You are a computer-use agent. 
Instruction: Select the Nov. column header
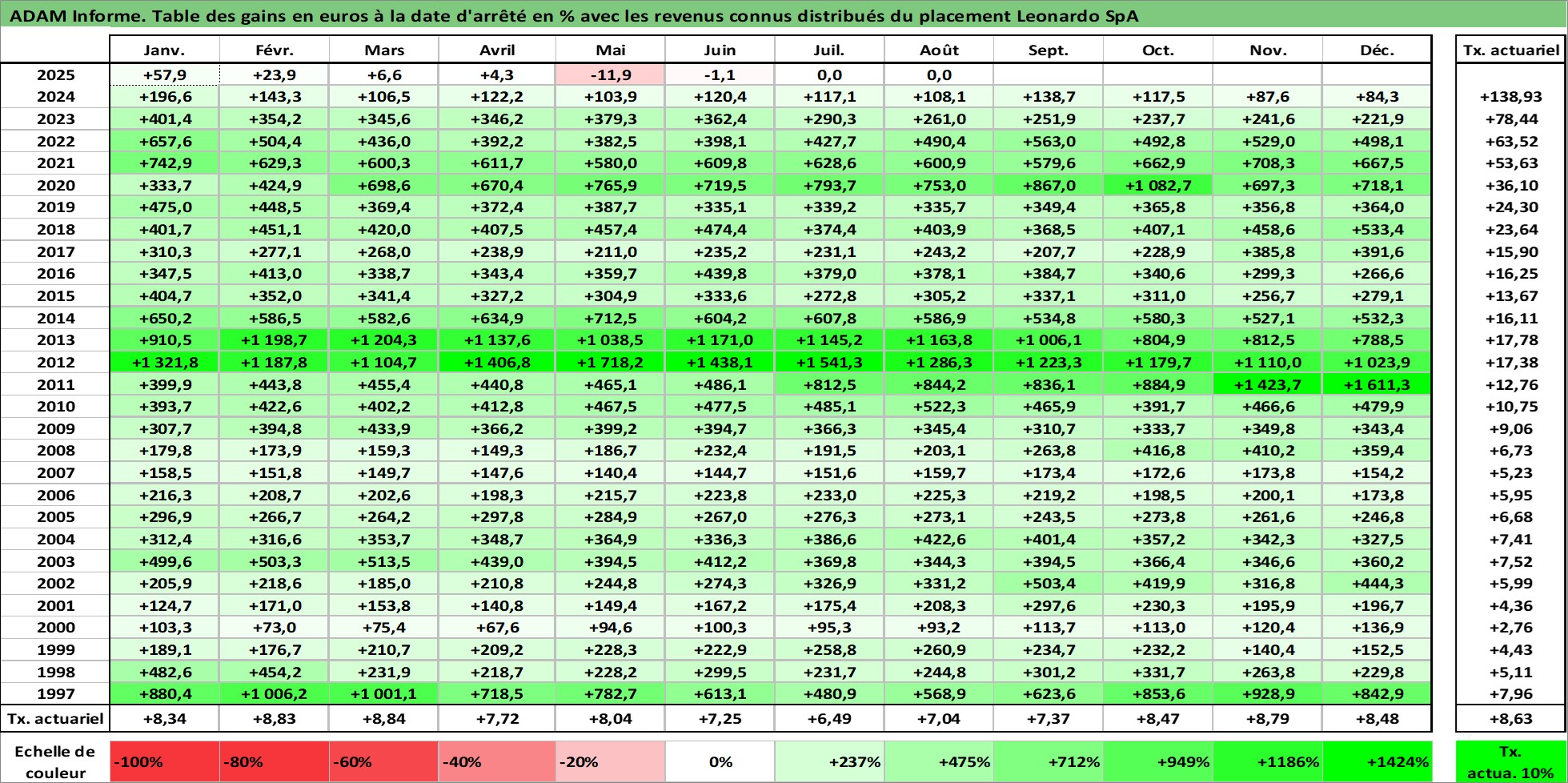[x=1268, y=50]
